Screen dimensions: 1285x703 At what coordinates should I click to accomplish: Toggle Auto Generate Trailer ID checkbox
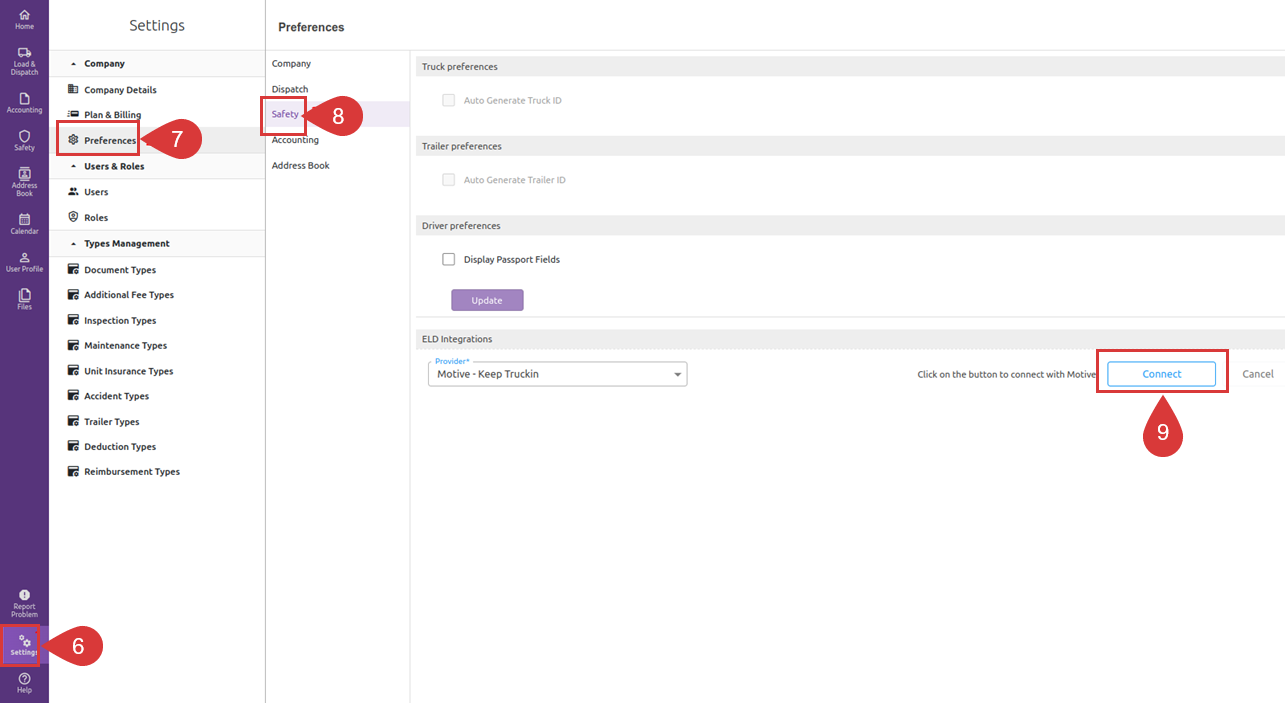[x=449, y=180]
